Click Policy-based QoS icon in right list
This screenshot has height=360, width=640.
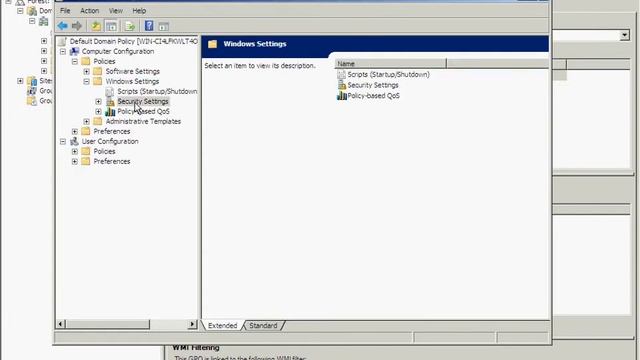pos(342,96)
